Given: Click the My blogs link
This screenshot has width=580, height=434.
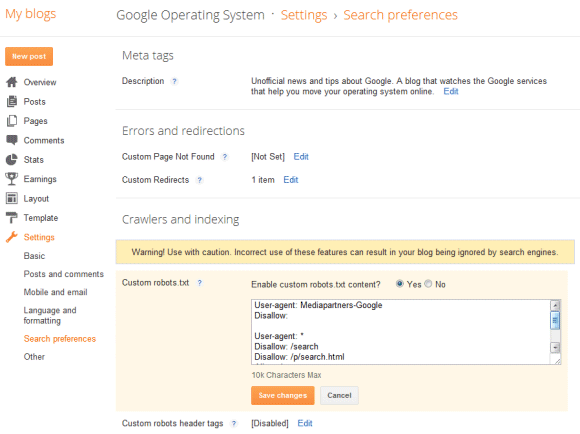Looking at the screenshot, I should pos(30,14).
